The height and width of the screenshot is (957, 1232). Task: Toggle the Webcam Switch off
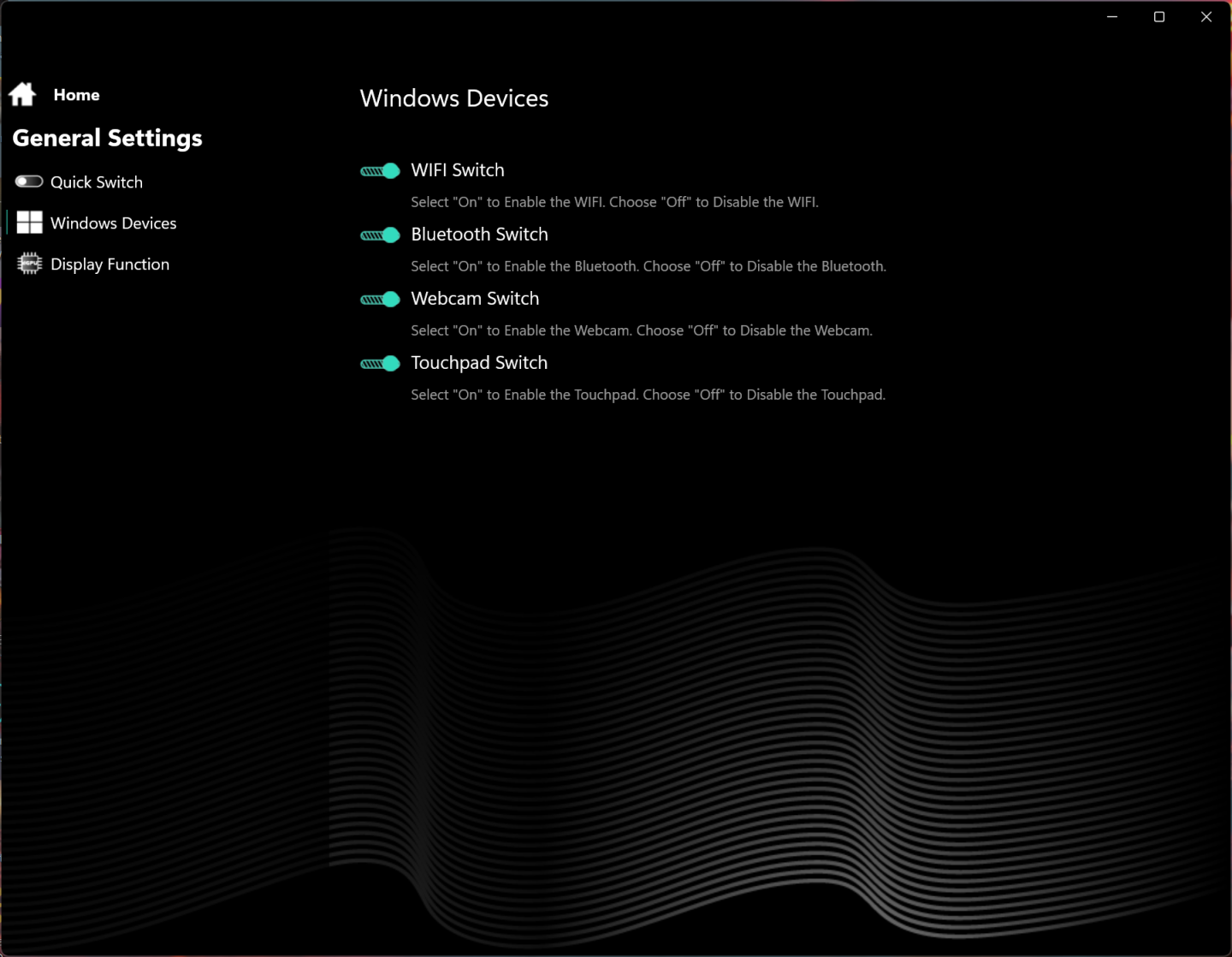pyautogui.click(x=380, y=300)
